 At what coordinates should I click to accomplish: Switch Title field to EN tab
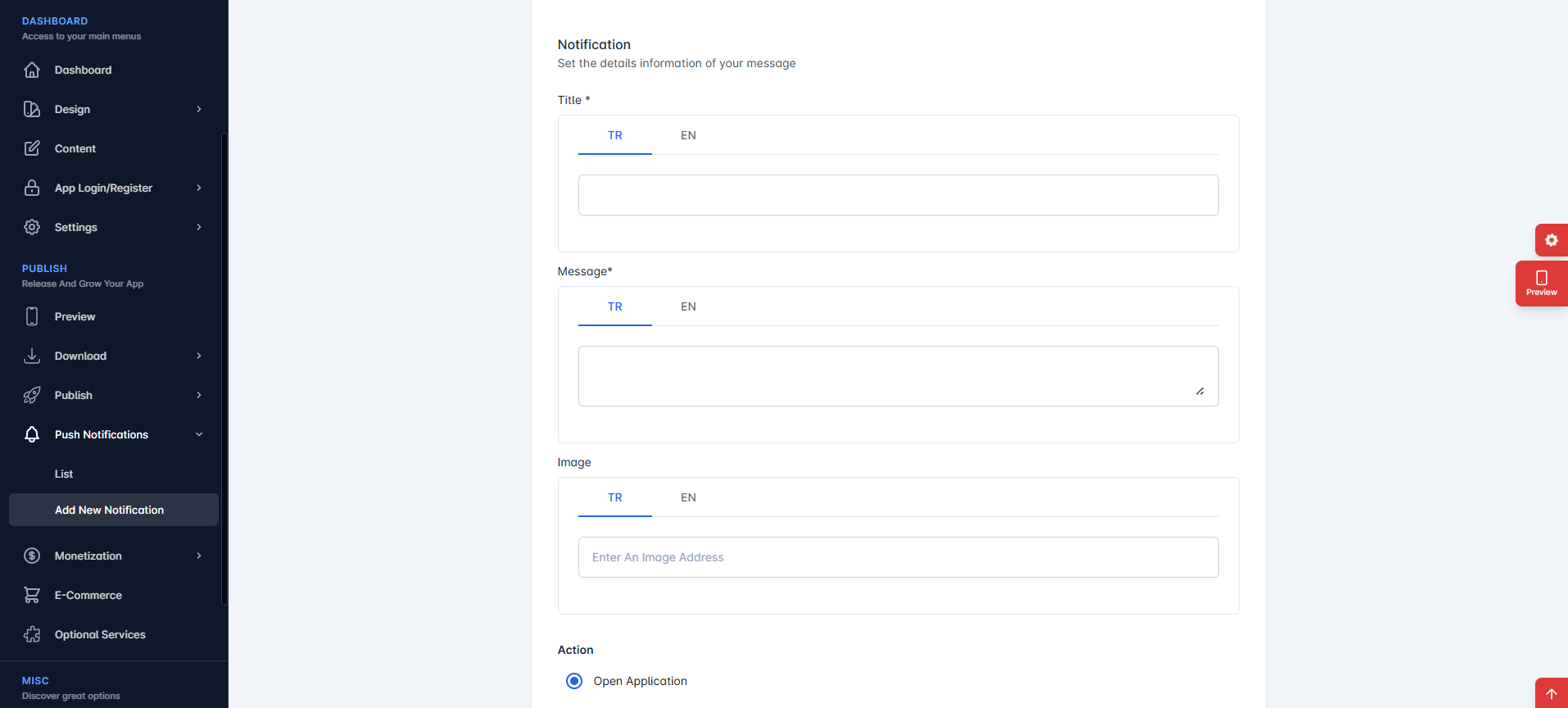[688, 135]
